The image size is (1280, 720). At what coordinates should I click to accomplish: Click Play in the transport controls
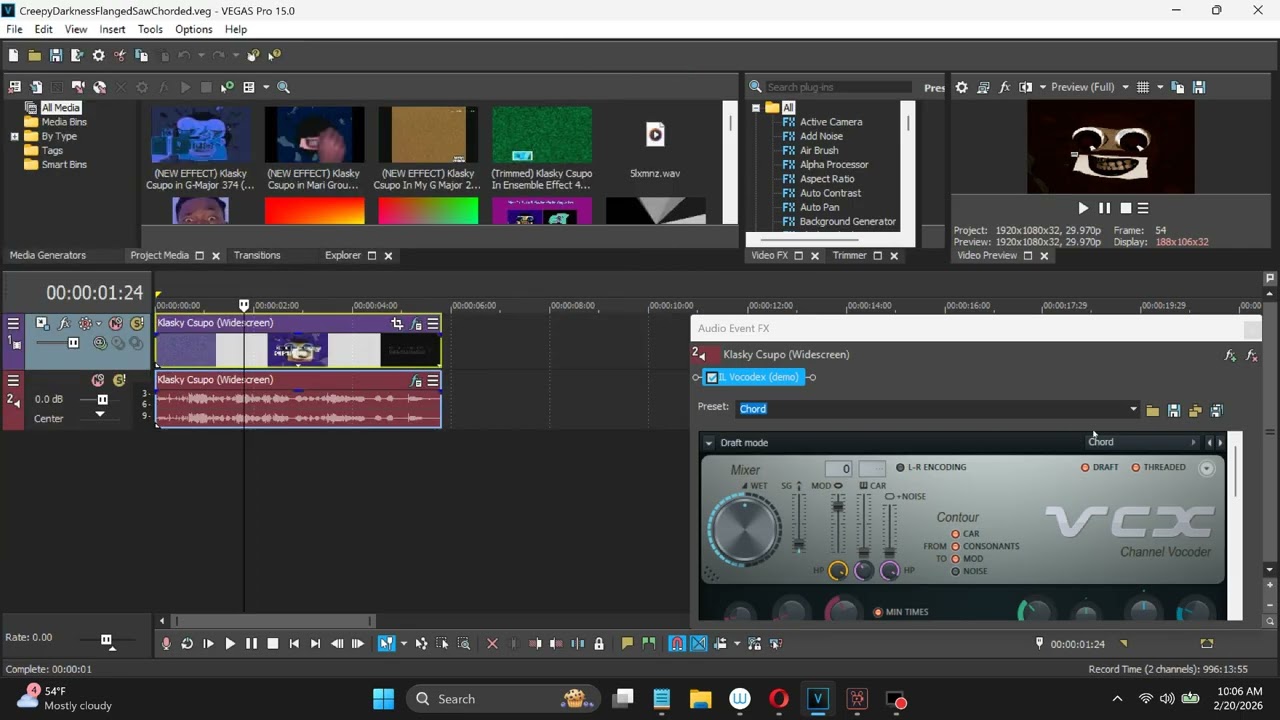coord(230,644)
